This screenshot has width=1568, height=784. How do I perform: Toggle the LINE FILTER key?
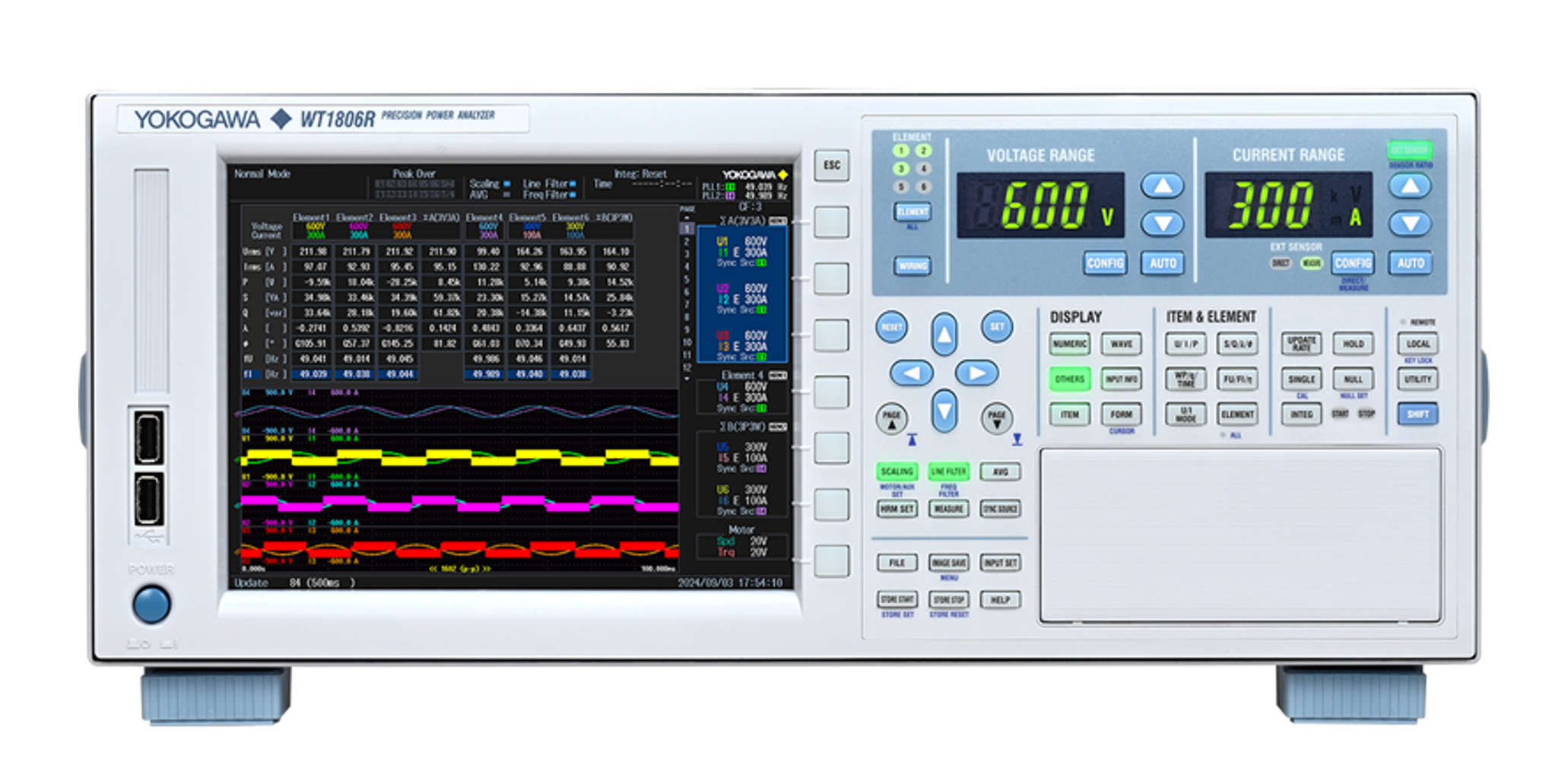[x=948, y=471]
